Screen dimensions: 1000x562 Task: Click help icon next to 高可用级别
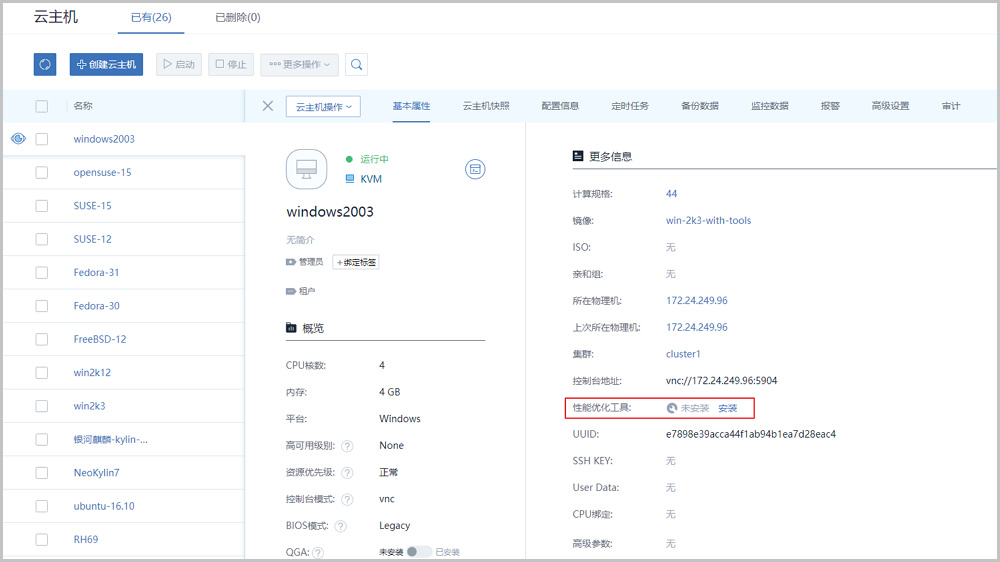click(347, 446)
